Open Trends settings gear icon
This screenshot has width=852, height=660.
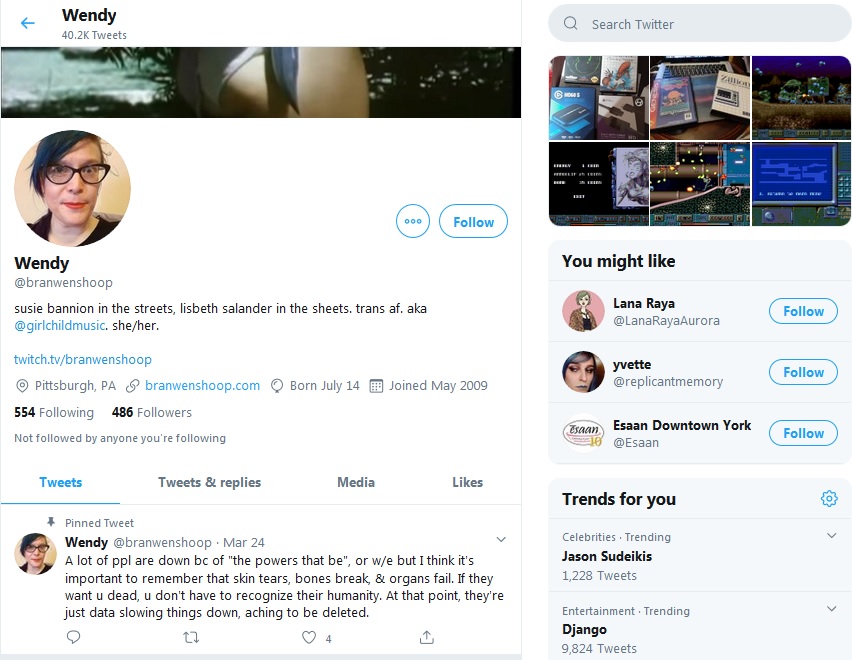coord(829,498)
